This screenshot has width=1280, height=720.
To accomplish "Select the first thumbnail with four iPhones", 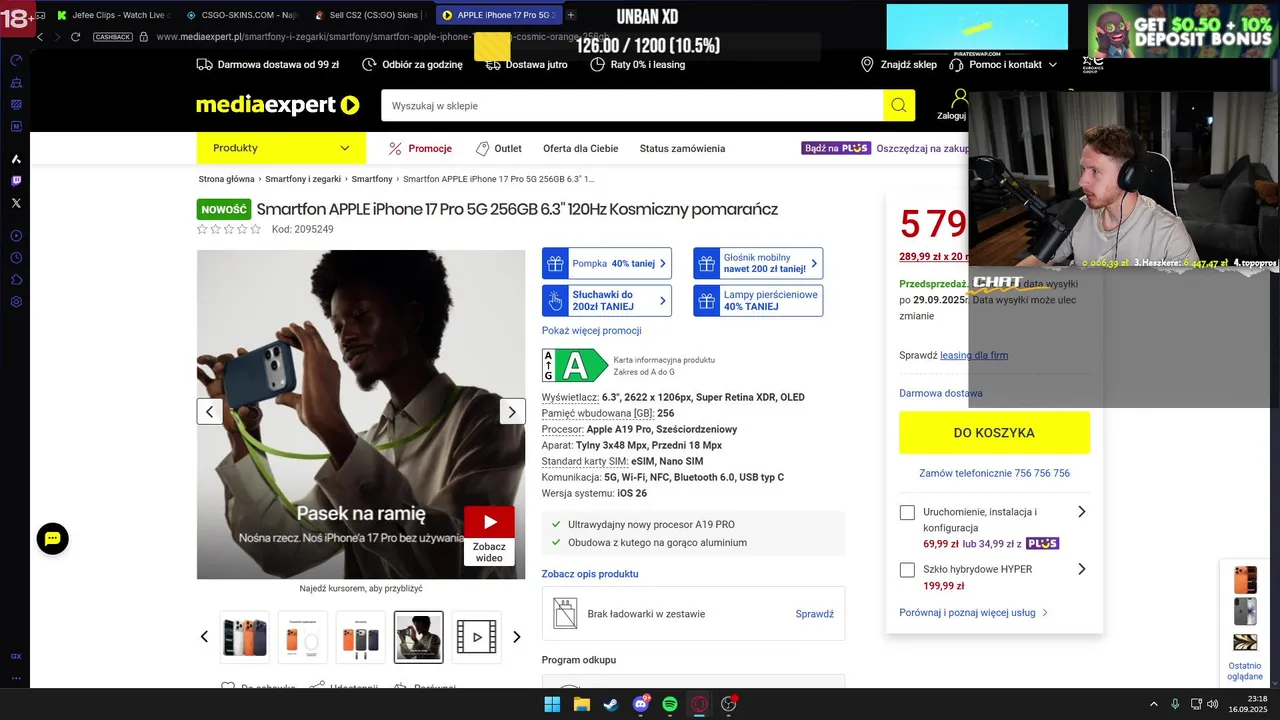I will (245, 637).
